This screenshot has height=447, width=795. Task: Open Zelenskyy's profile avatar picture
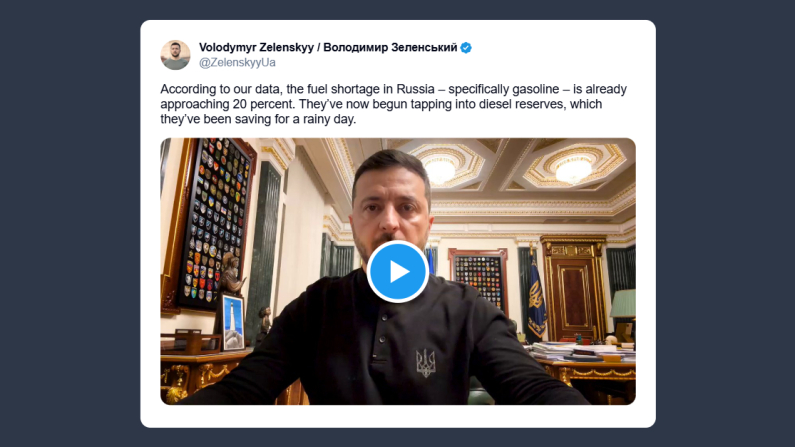175,55
